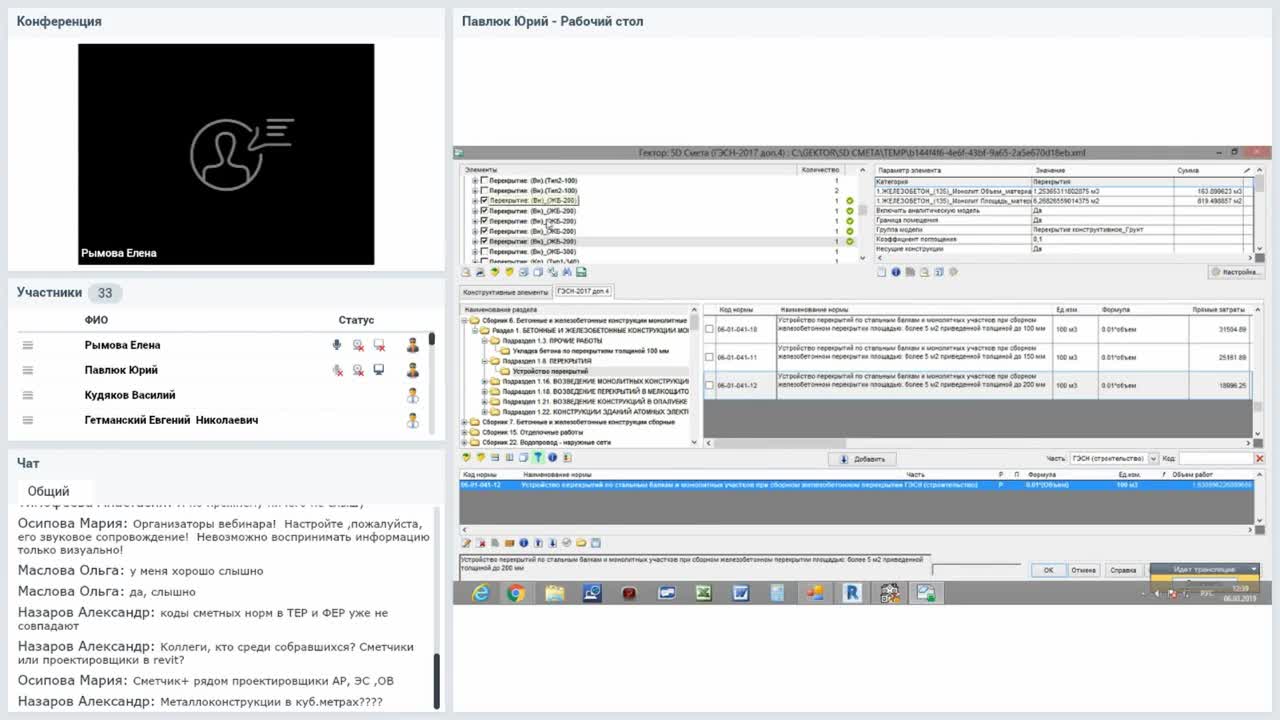
Task: Click Павлюк Юрий's screen sharing monitor icon
Action: tap(379, 370)
